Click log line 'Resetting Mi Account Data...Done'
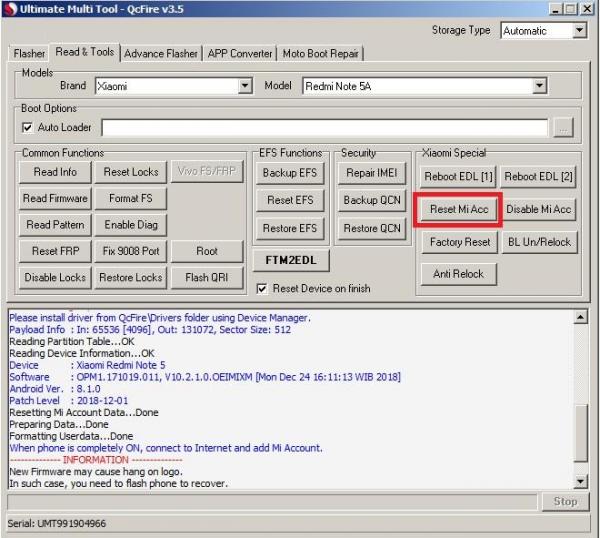 tap(84, 413)
